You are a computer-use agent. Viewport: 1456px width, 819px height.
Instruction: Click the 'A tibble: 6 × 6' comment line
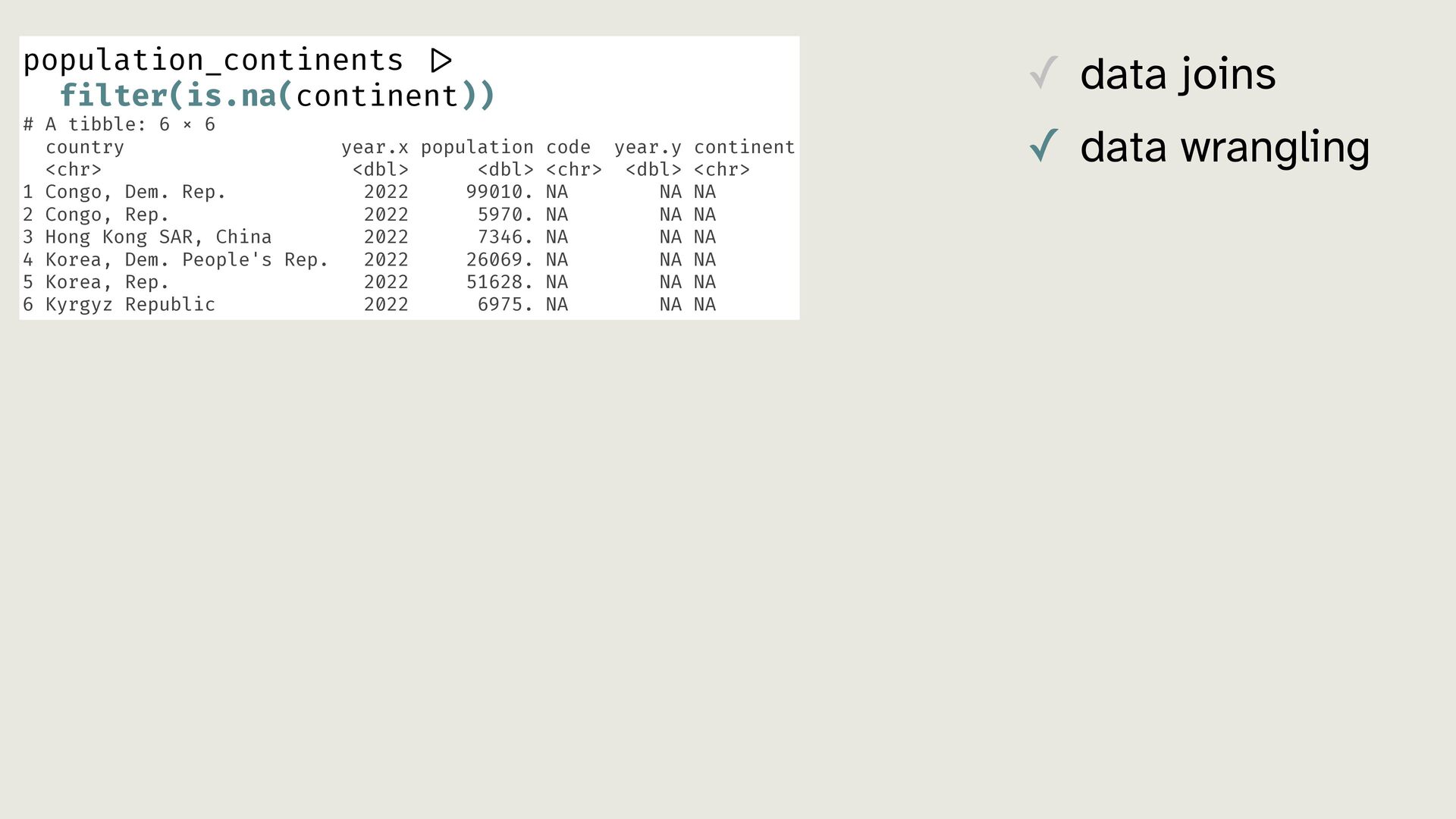tap(119, 124)
